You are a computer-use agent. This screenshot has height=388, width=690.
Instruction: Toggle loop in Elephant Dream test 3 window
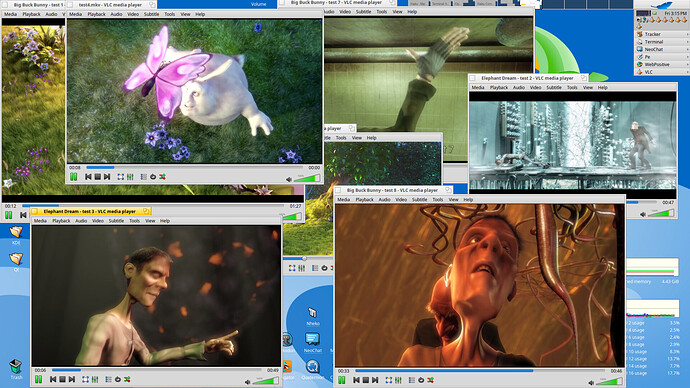118,379
